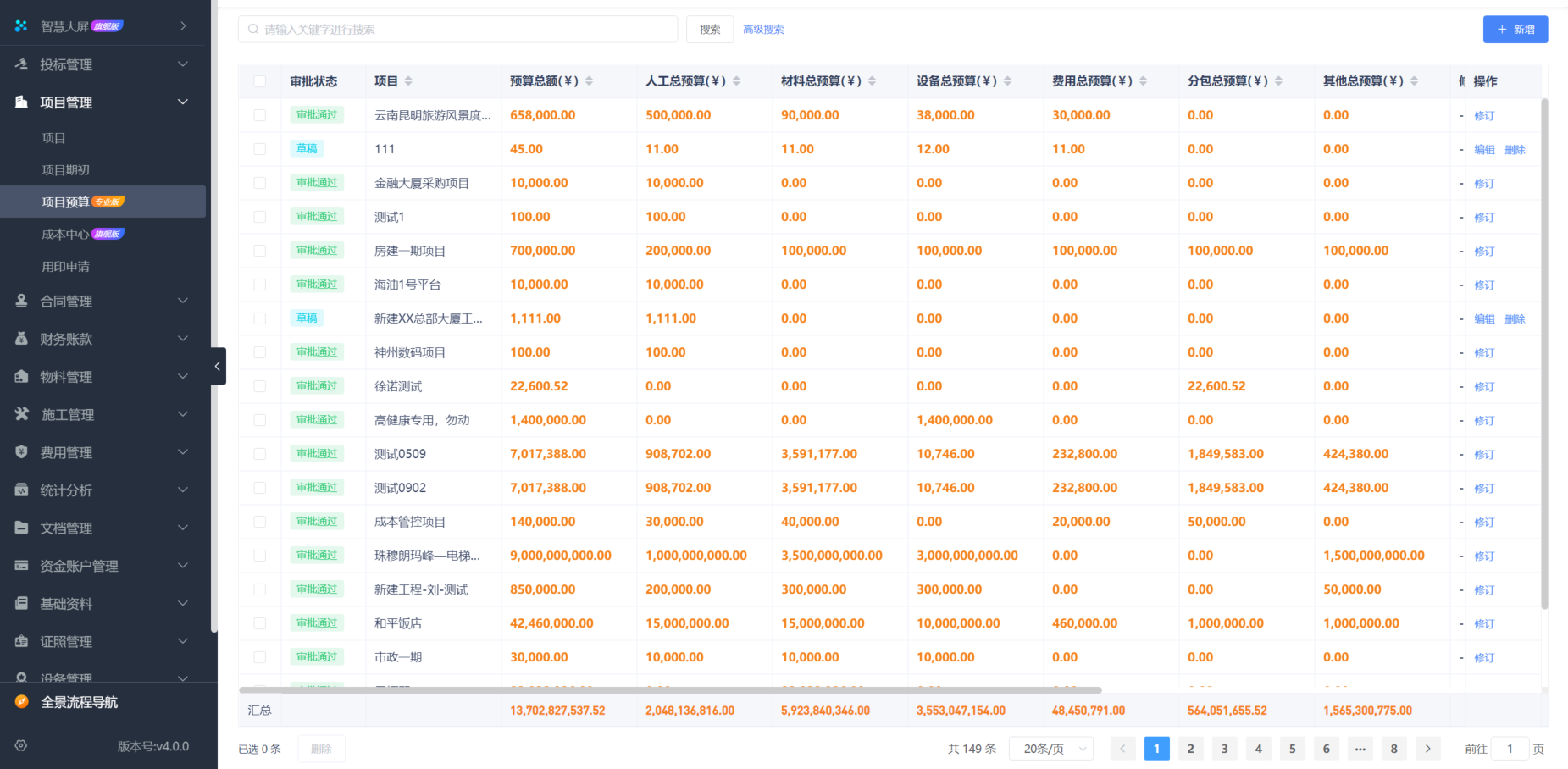Click the 智慧大屏 sidebar icon
This screenshot has width=1568, height=769.
click(x=21, y=26)
